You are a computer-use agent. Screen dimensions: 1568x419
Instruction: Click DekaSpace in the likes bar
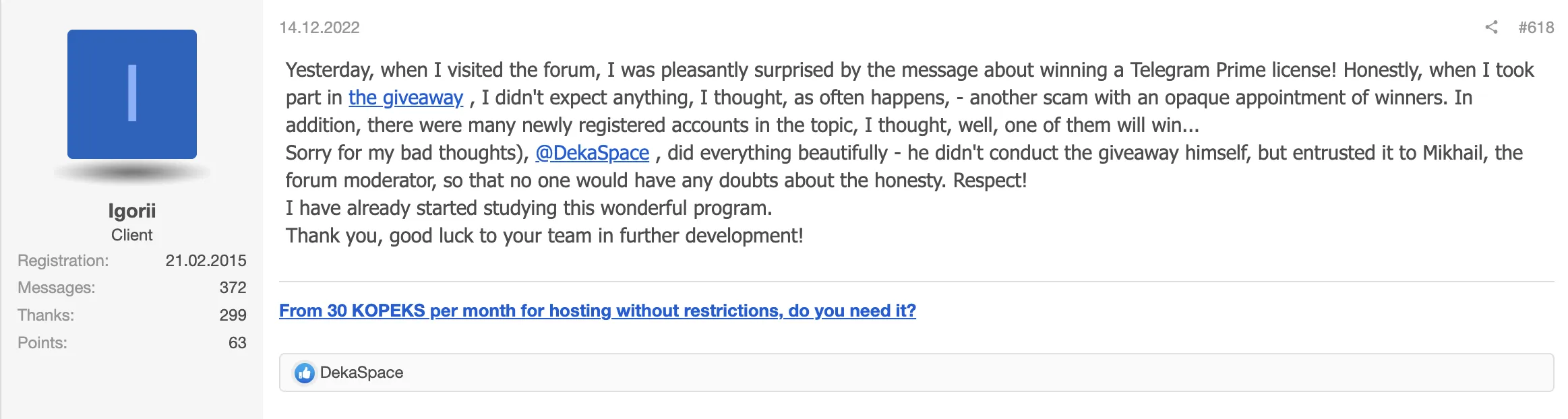click(361, 373)
